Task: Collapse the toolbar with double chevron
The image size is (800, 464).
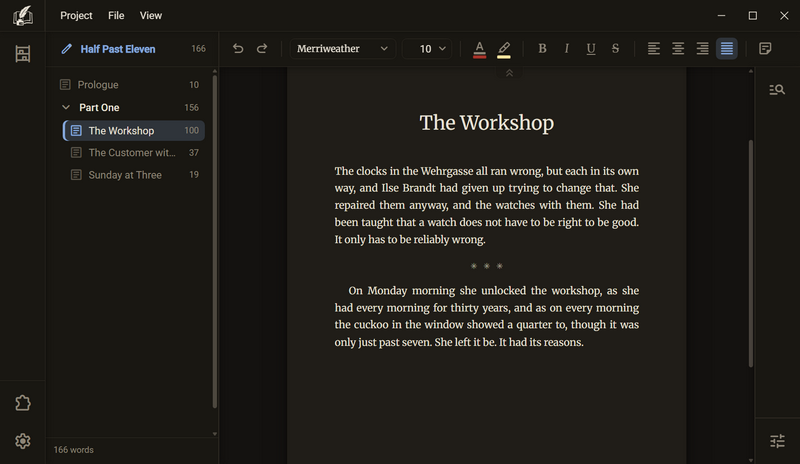Action: [x=509, y=74]
